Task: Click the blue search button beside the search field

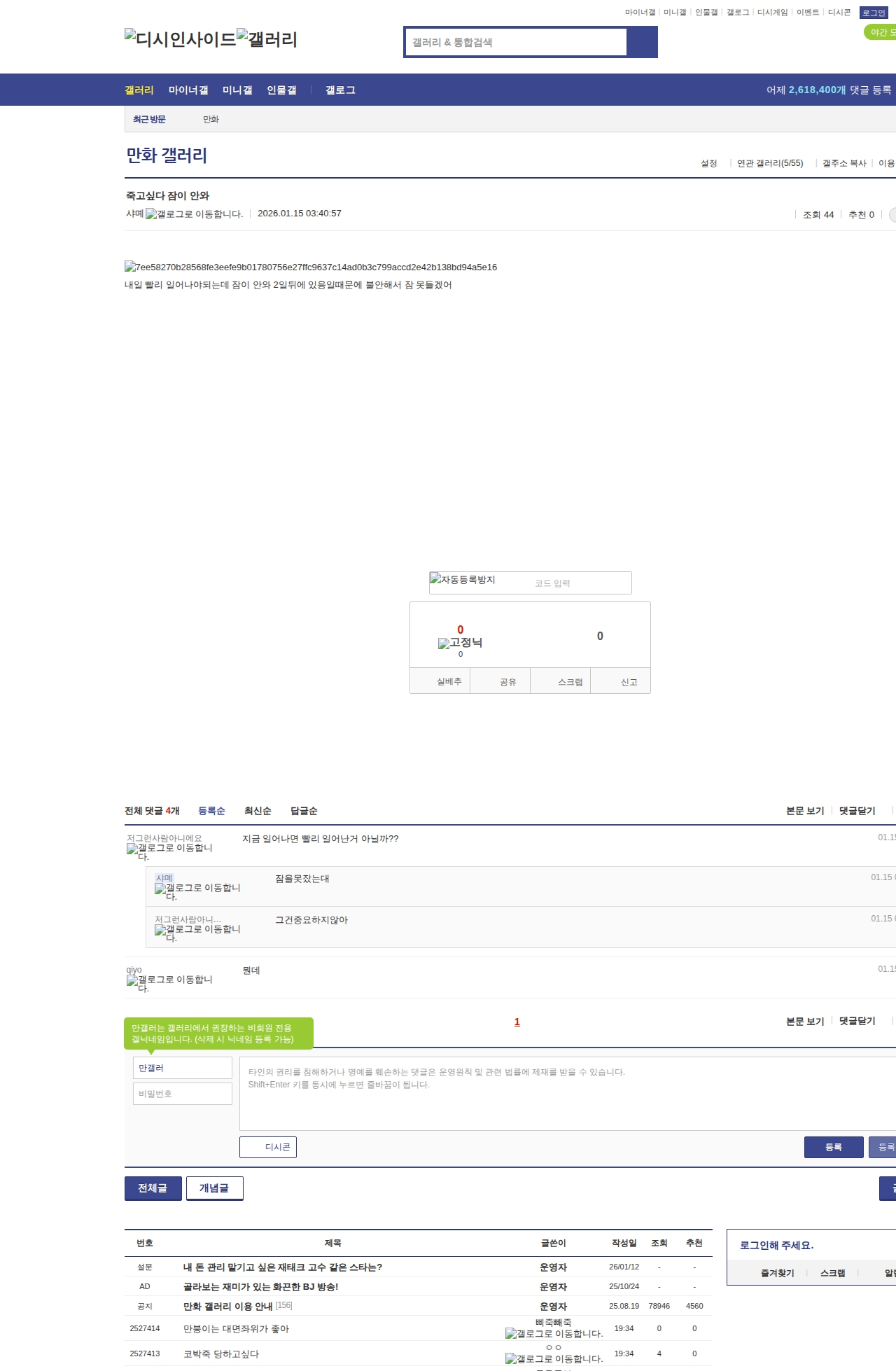Action: pos(642,42)
